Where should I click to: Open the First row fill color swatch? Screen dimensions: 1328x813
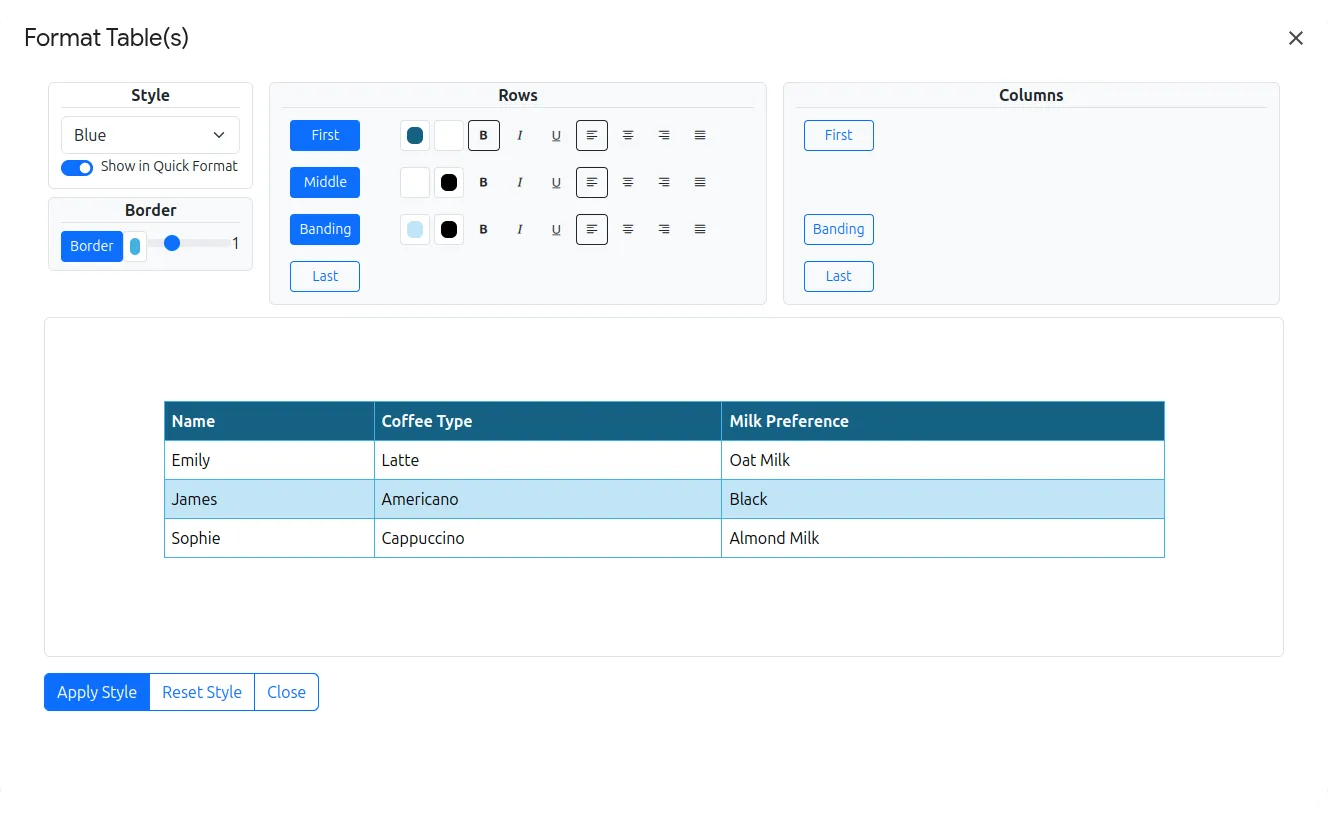(414, 135)
